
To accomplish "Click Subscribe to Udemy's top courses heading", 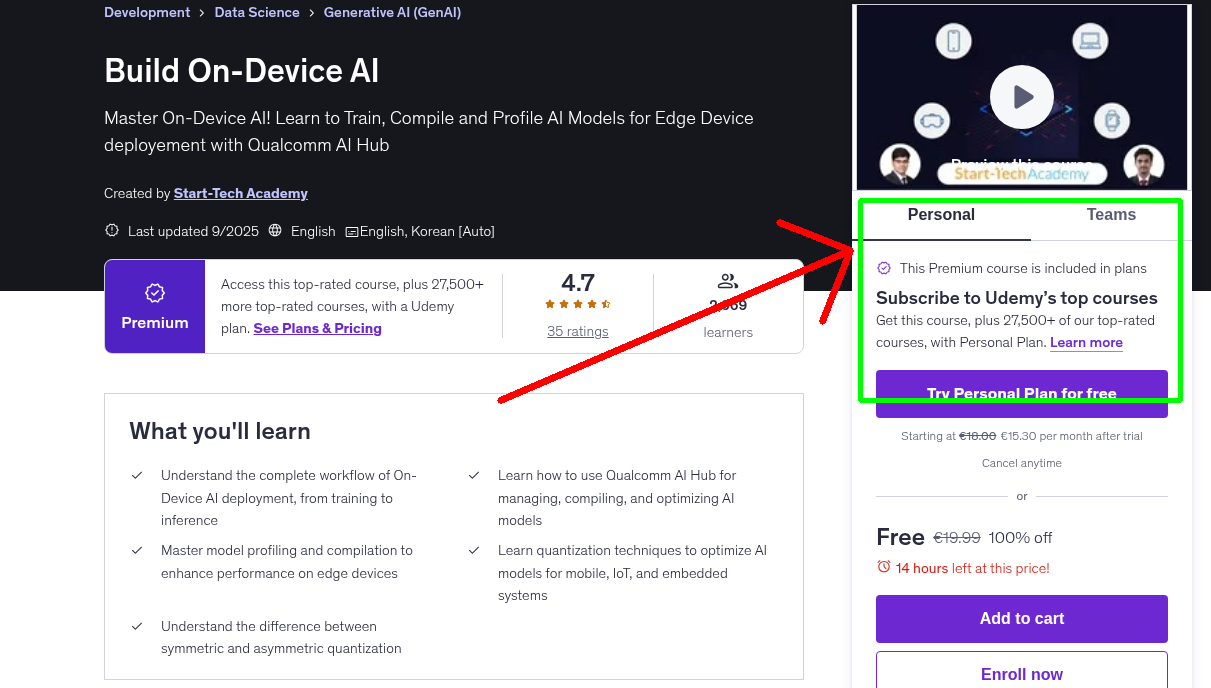I will tap(1017, 298).
